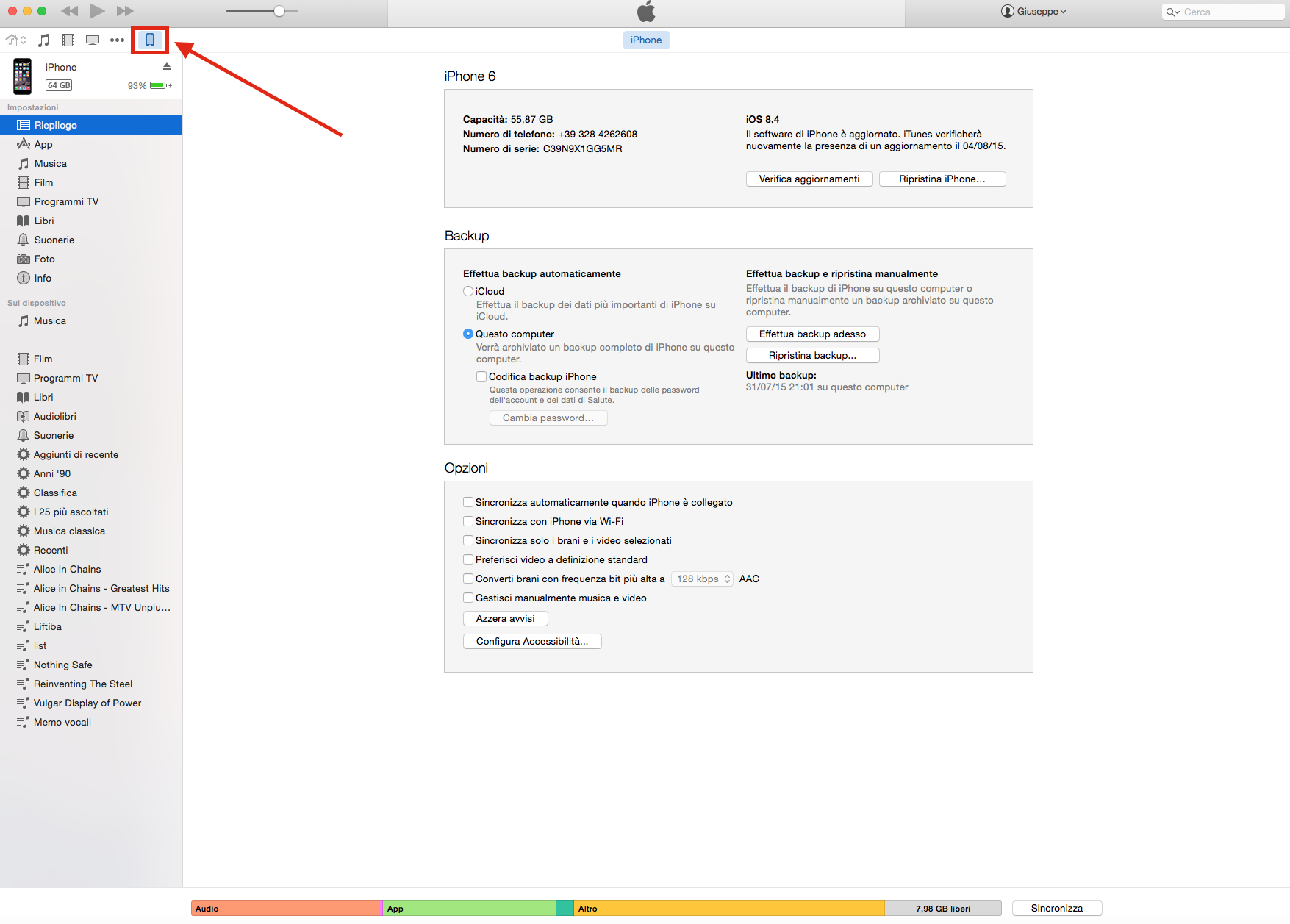
Task: Click the Cerca search field
Action: [x=1223, y=12]
